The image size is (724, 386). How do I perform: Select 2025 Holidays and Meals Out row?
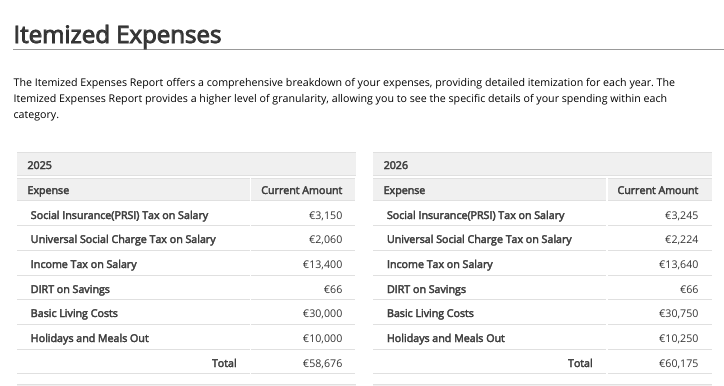(x=186, y=338)
